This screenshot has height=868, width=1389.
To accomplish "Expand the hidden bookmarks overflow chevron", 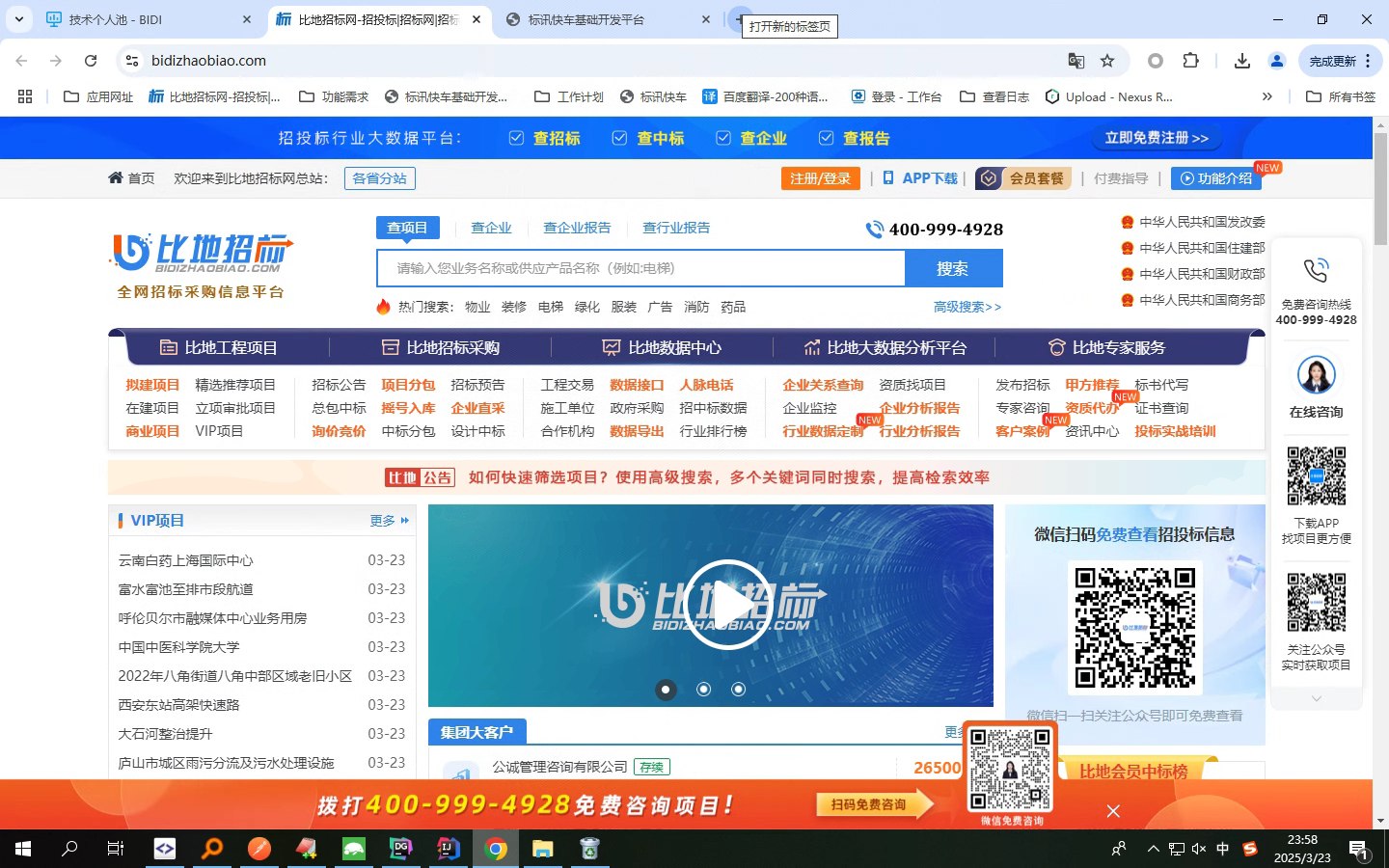I will (x=1266, y=96).
